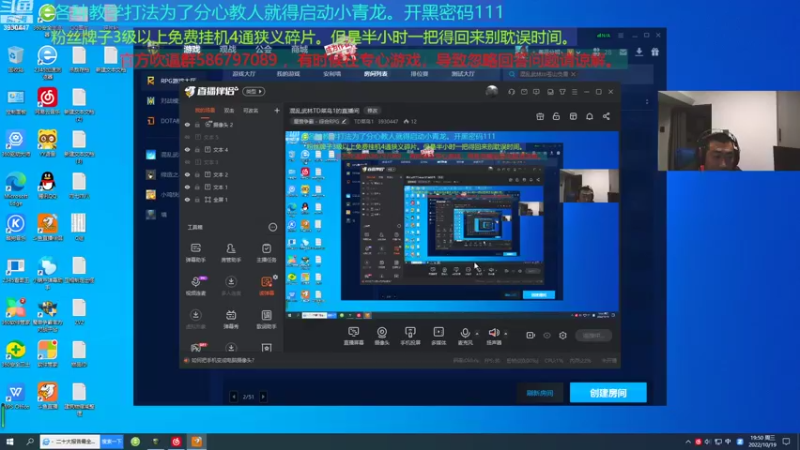Click the 修改 button beside room title
Screen dimensions: 800x450
[x=372, y=111]
